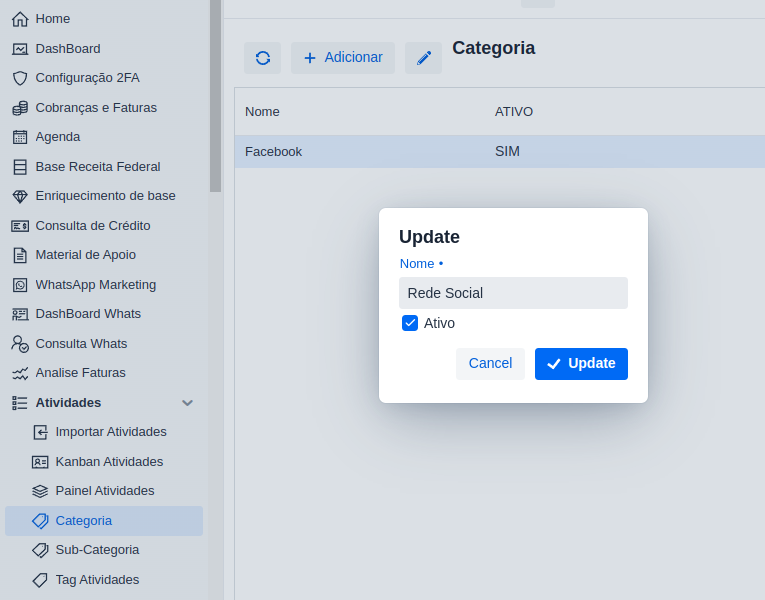765x600 pixels.
Task: Click the refresh icon button
Action: (x=262, y=58)
